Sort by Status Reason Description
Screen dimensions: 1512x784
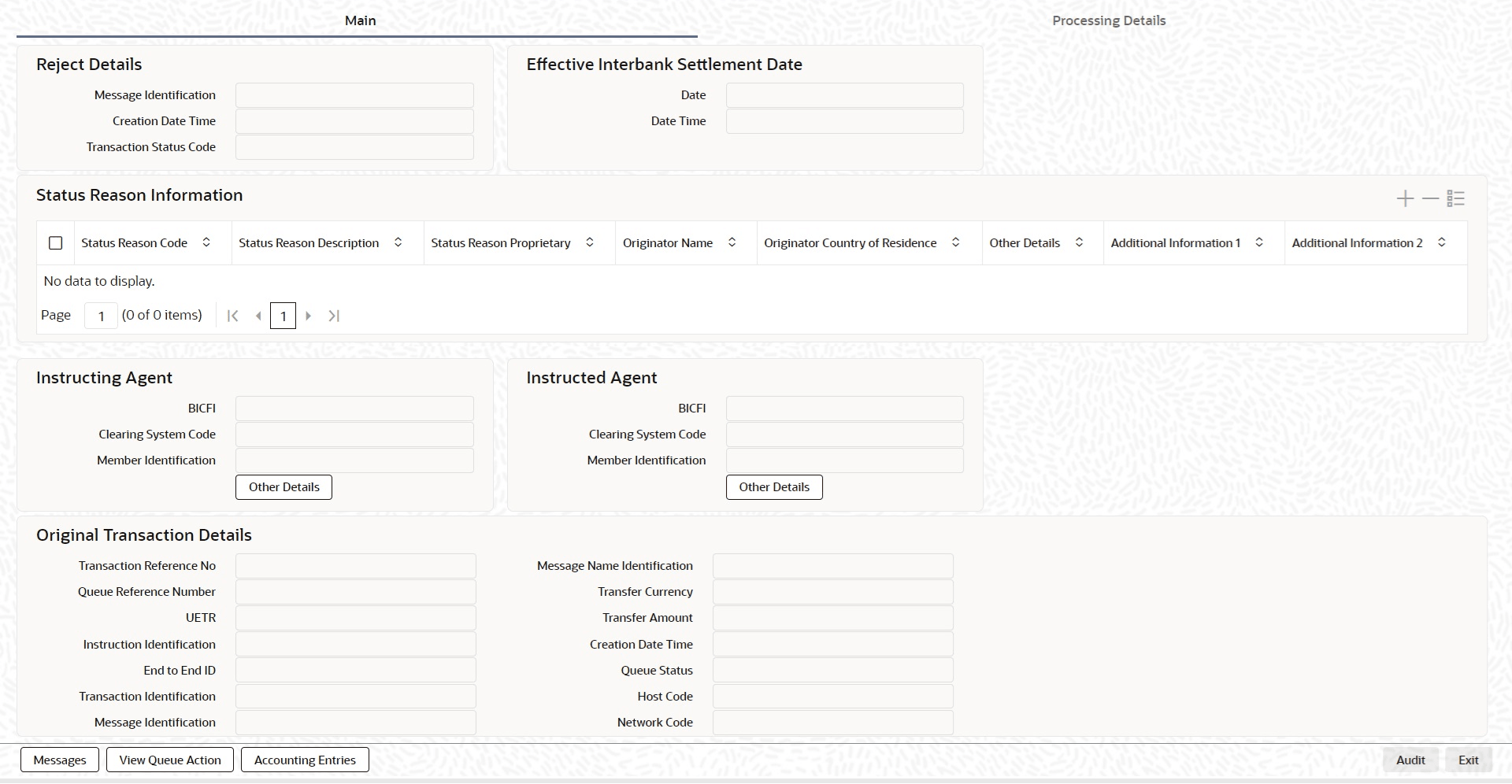click(x=398, y=242)
